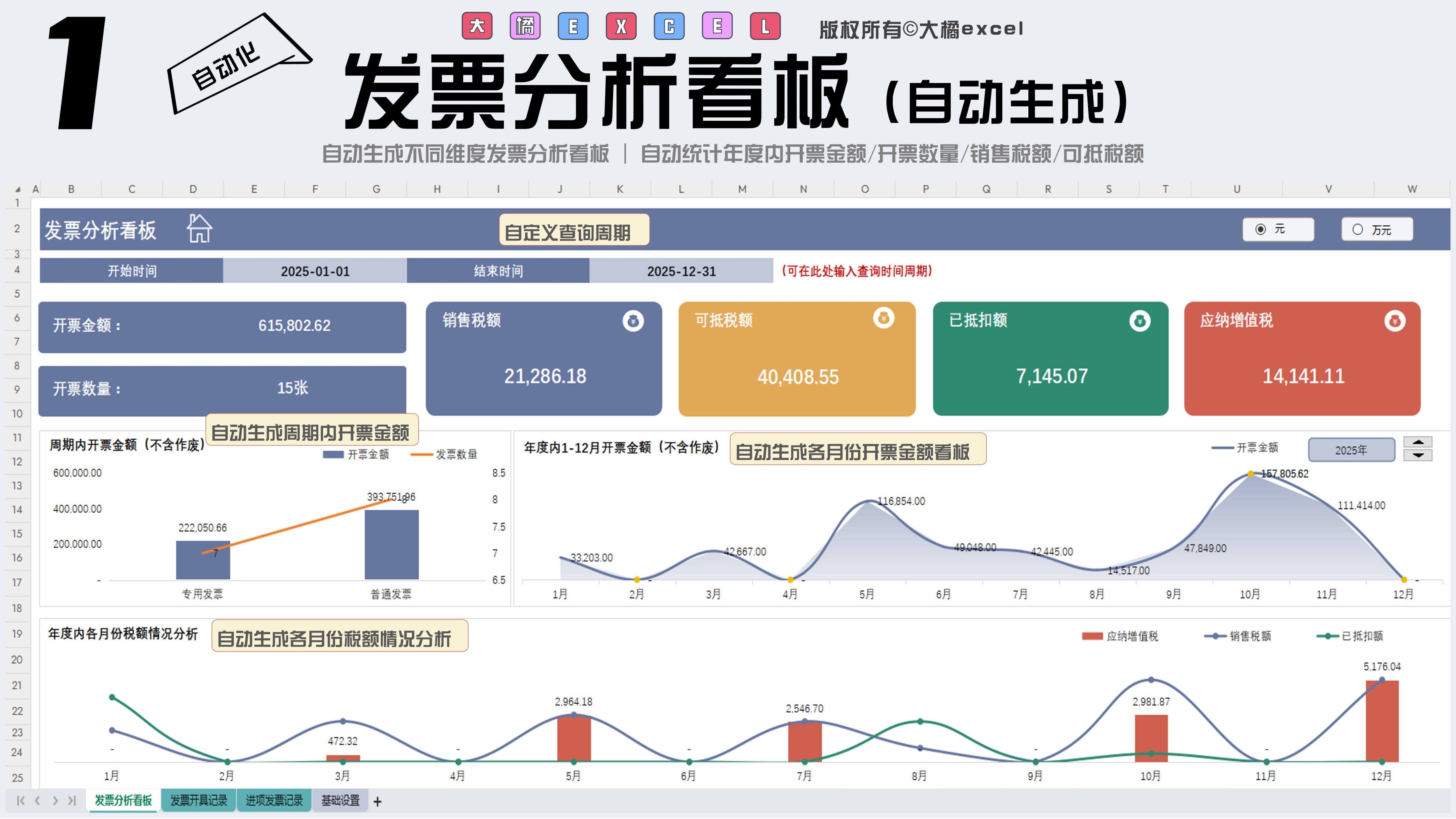Image resolution: width=1456 pixels, height=819 pixels.
Task: Click the money bag icon on 已抵扣额 card
Action: coord(1139,321)
